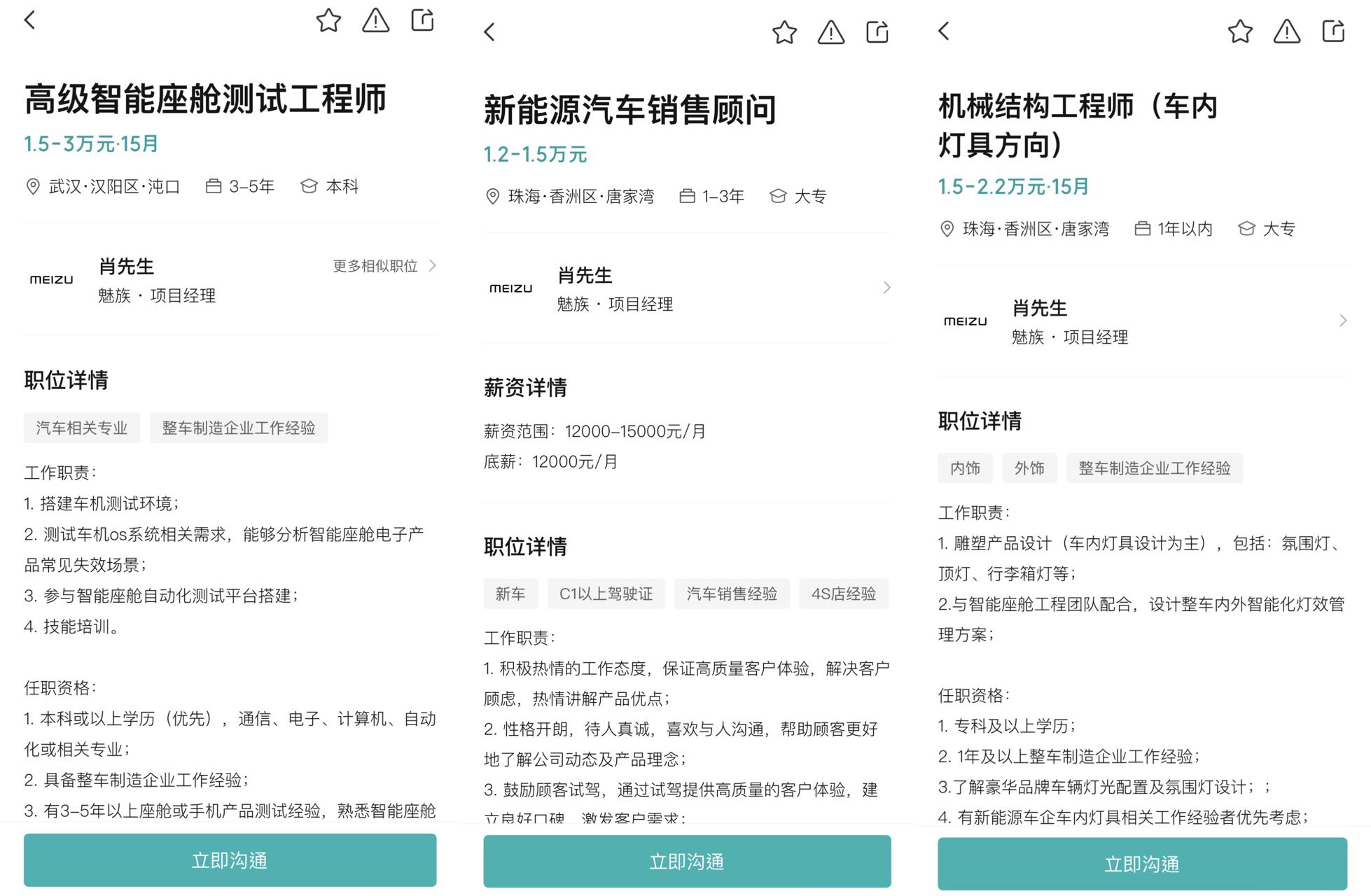
Task: Report the 高级智能座舱测试工程师 listing via warning icon
Action: [x=375, y=22]
